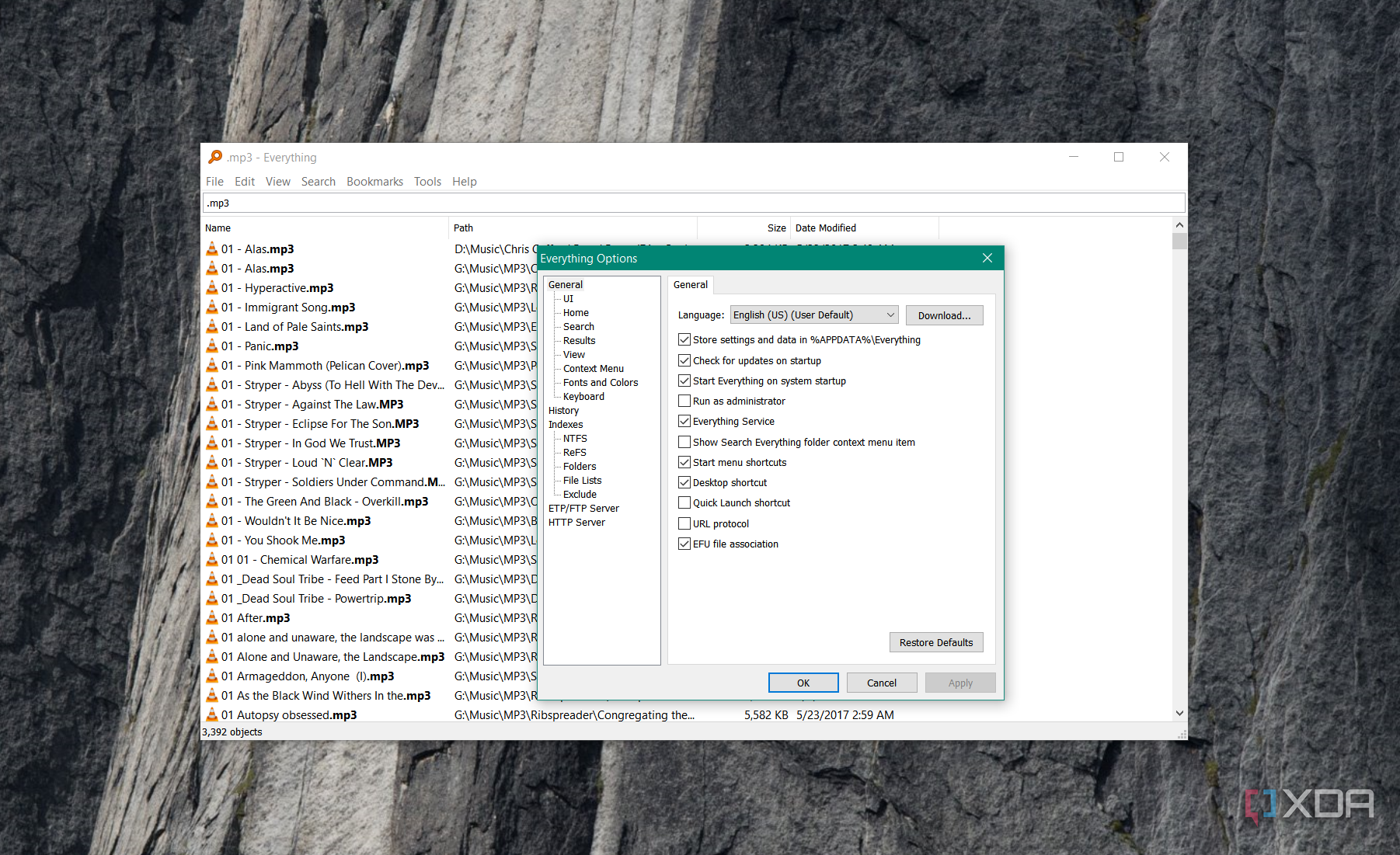Select Context Menu tree item
1400x855 pixels.
(x=594, y=368)
